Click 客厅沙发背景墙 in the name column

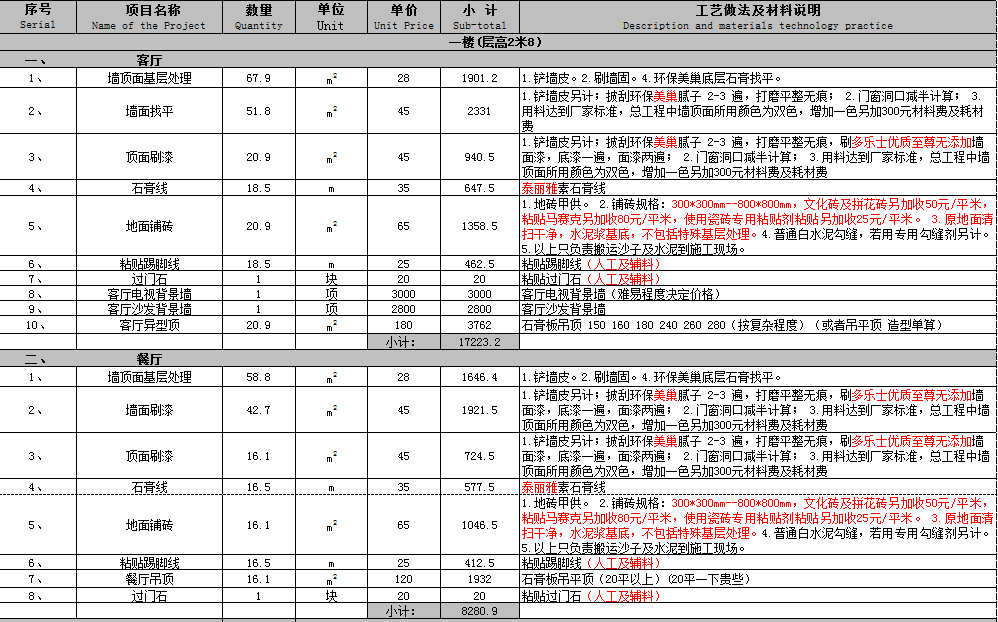(x=149, y=309)
